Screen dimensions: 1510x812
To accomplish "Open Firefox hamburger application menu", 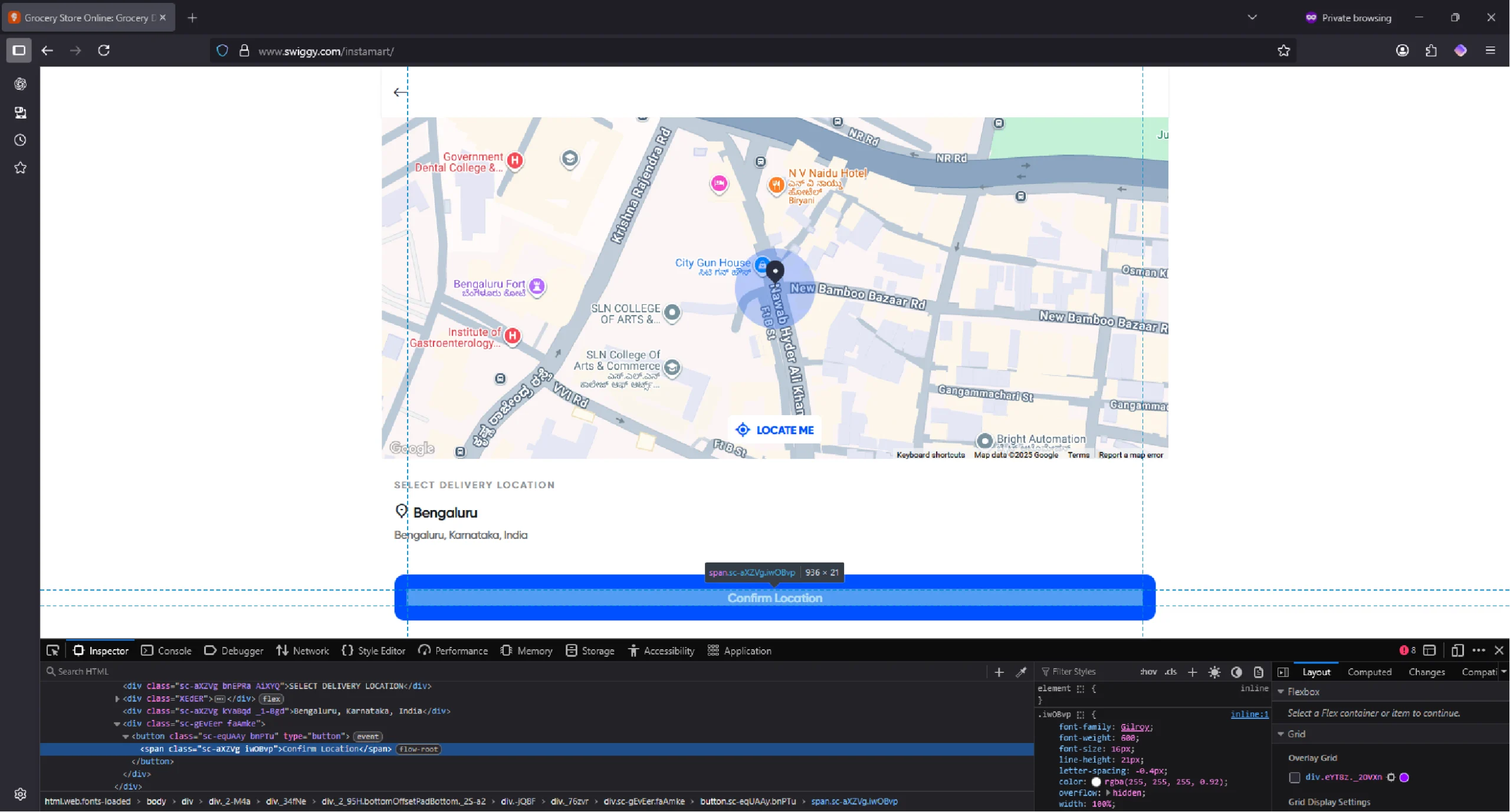I will click(1491, 51).
